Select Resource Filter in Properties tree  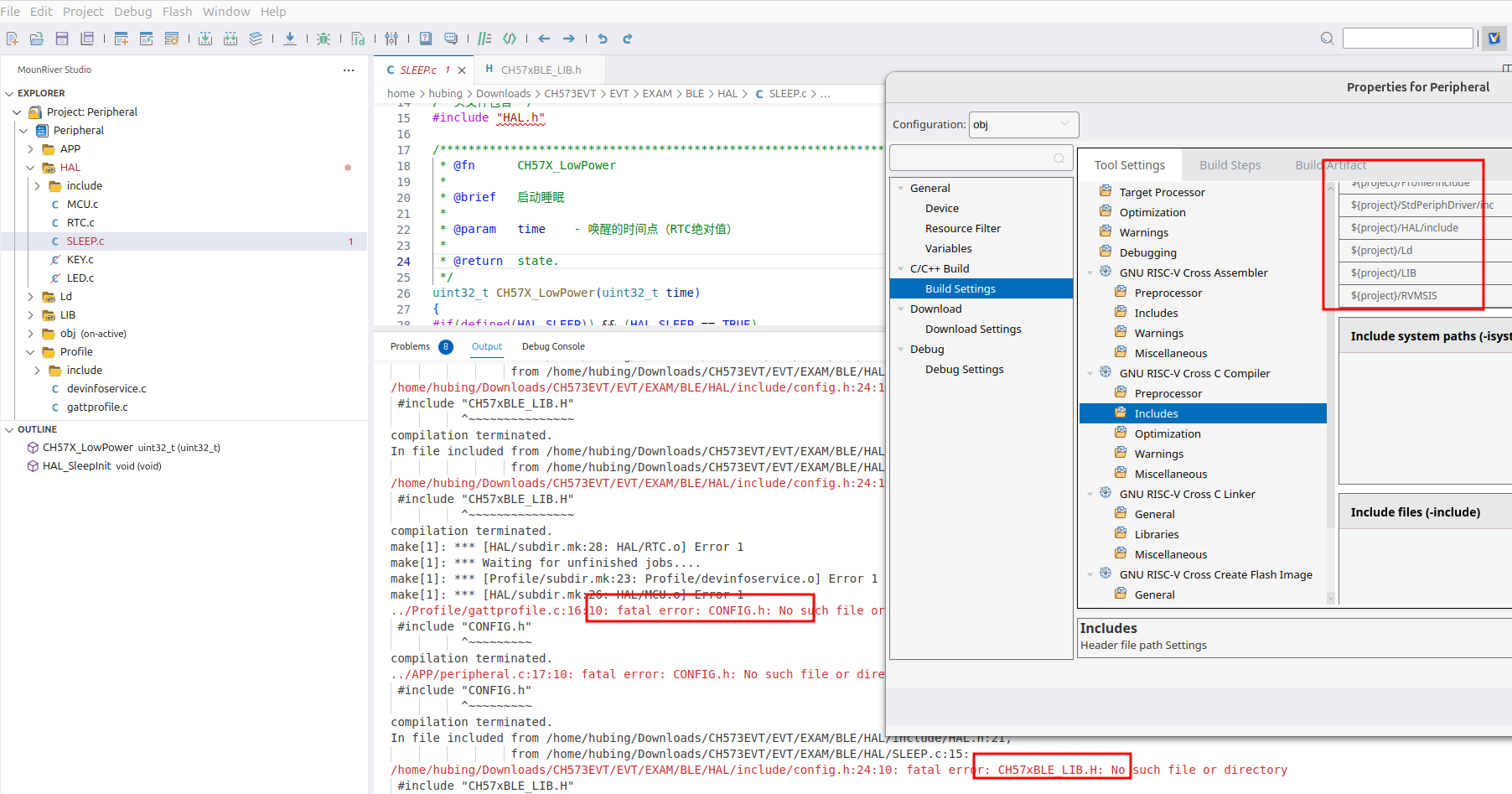[963, 229]
